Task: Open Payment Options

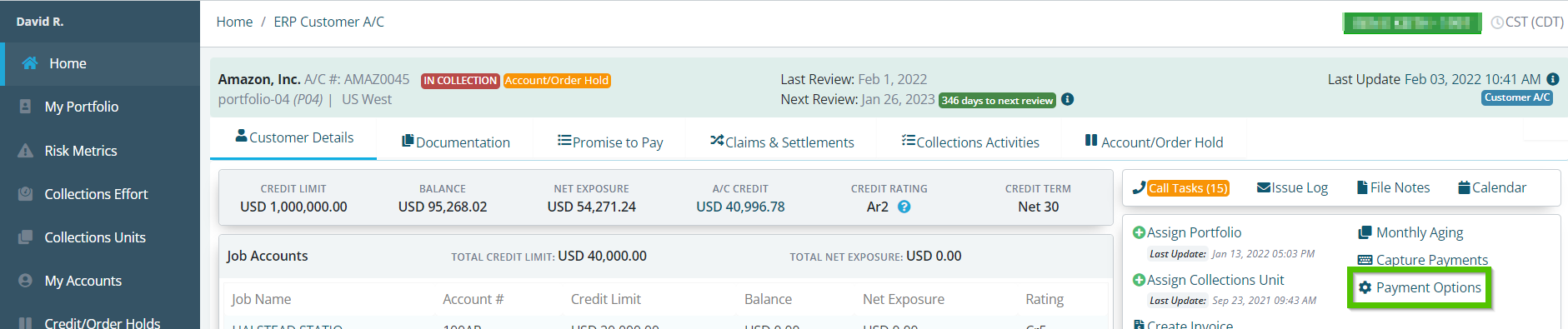Action: pos(1429,287)
